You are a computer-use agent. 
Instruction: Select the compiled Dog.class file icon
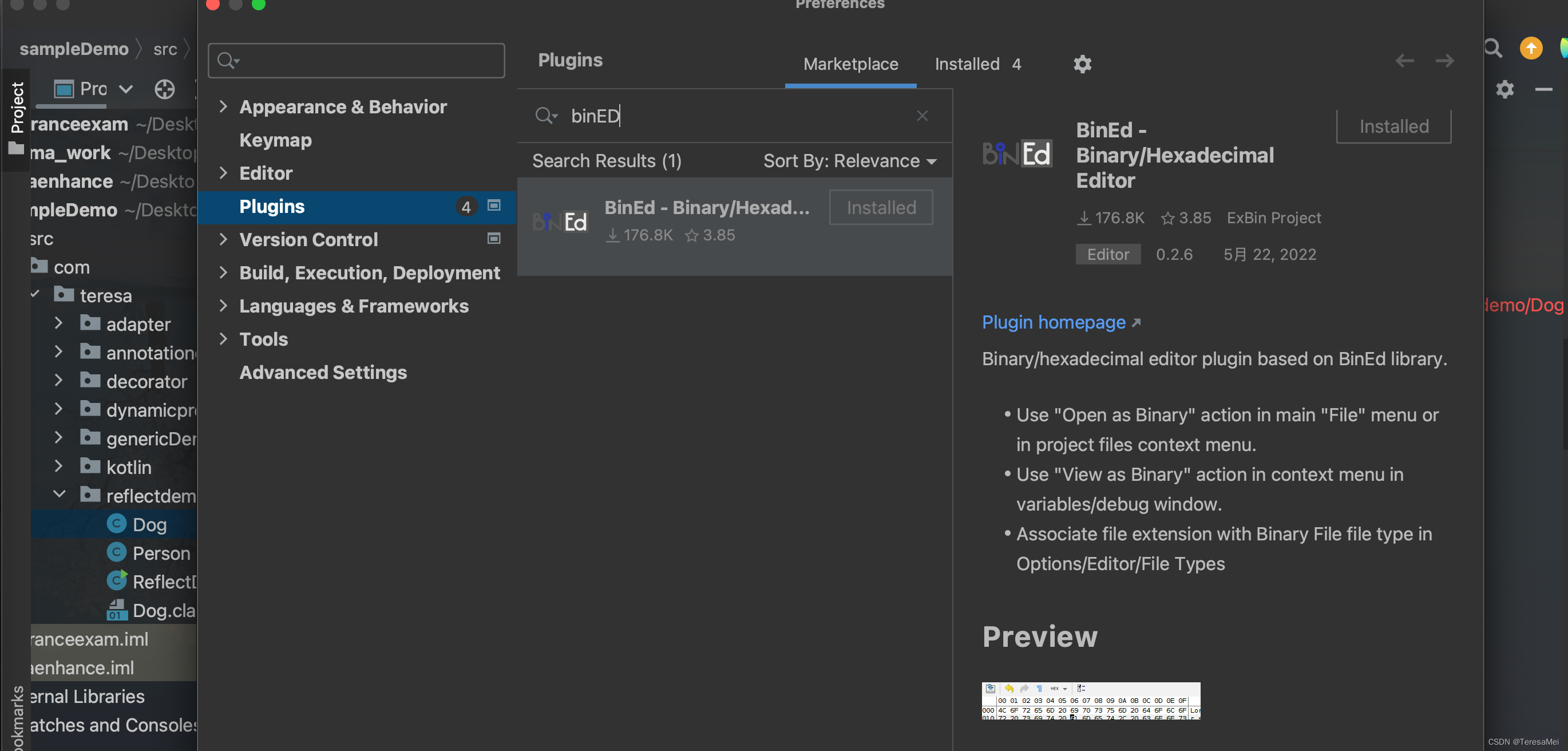point(118,610)
